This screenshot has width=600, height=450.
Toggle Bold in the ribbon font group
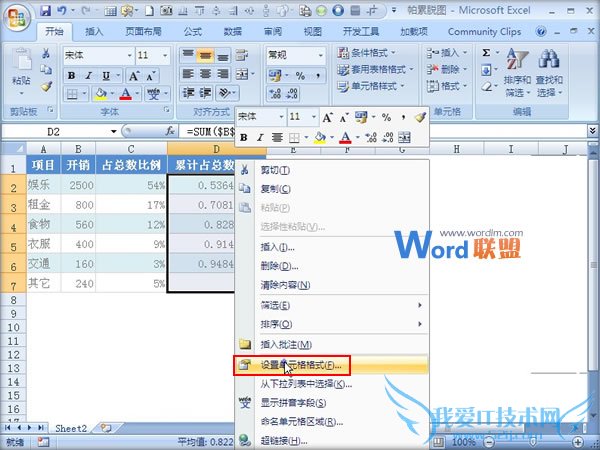pyautogui.click(x=71, y=75)
